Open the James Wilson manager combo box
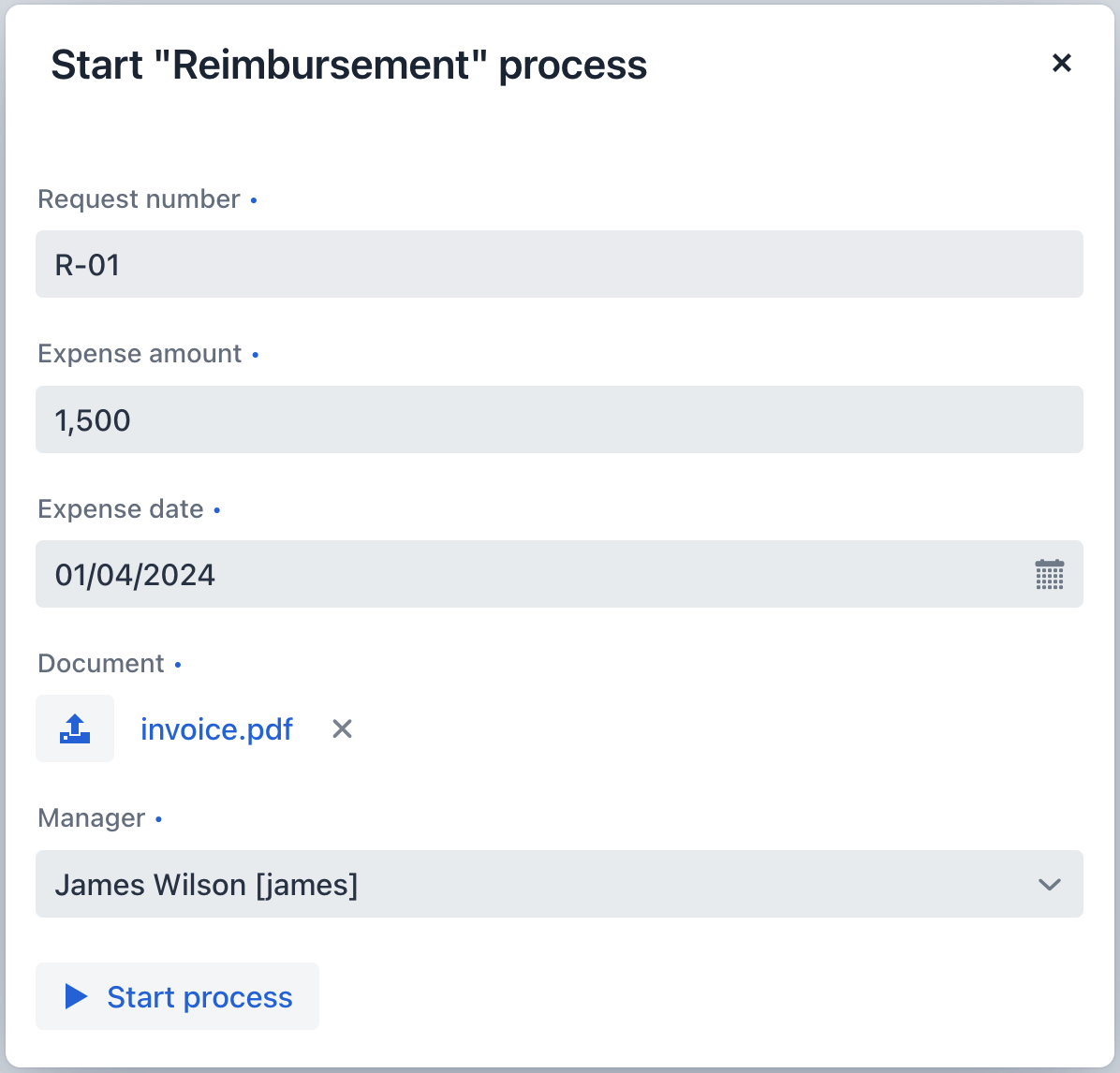The width and height of the screenshot is (1120, 1073). [x=560, y=884]
